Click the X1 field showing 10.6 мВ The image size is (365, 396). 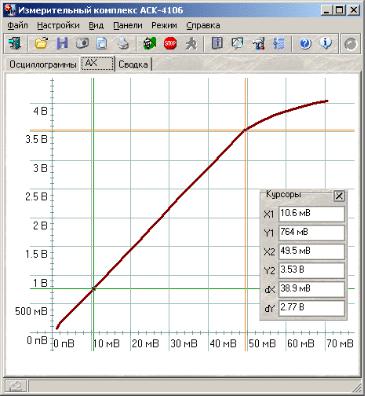(311, 214)
